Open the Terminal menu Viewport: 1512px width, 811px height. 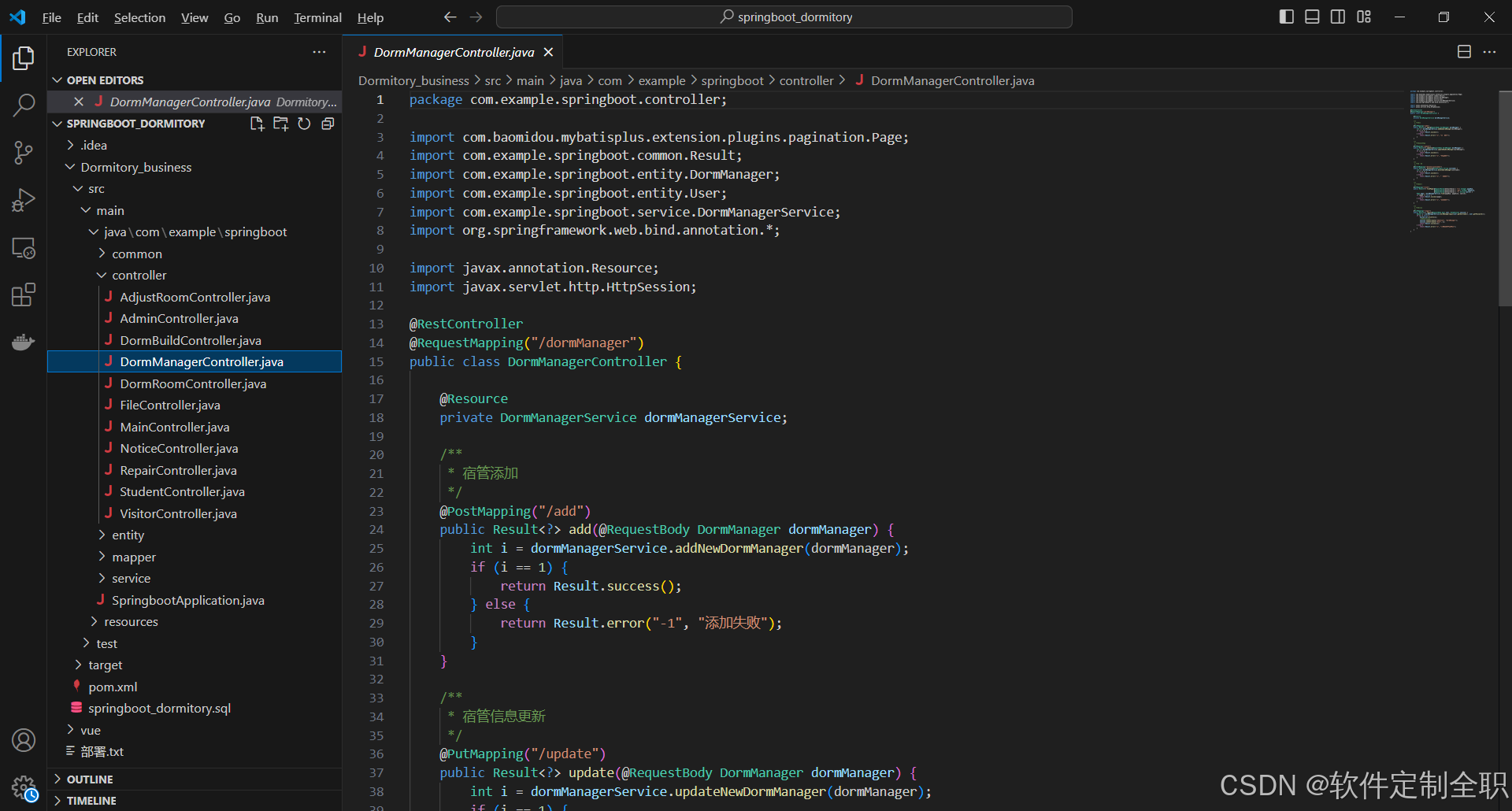[317, 17]
